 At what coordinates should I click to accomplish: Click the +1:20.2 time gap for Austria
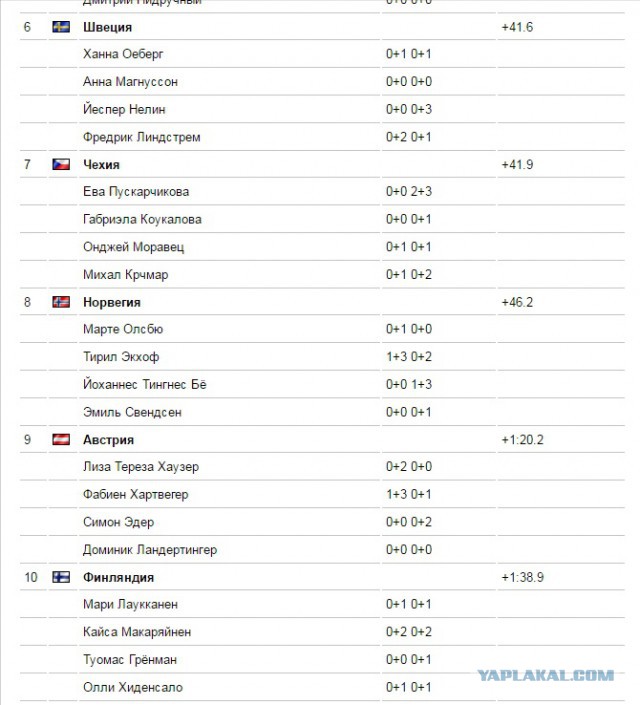(523, 440)
